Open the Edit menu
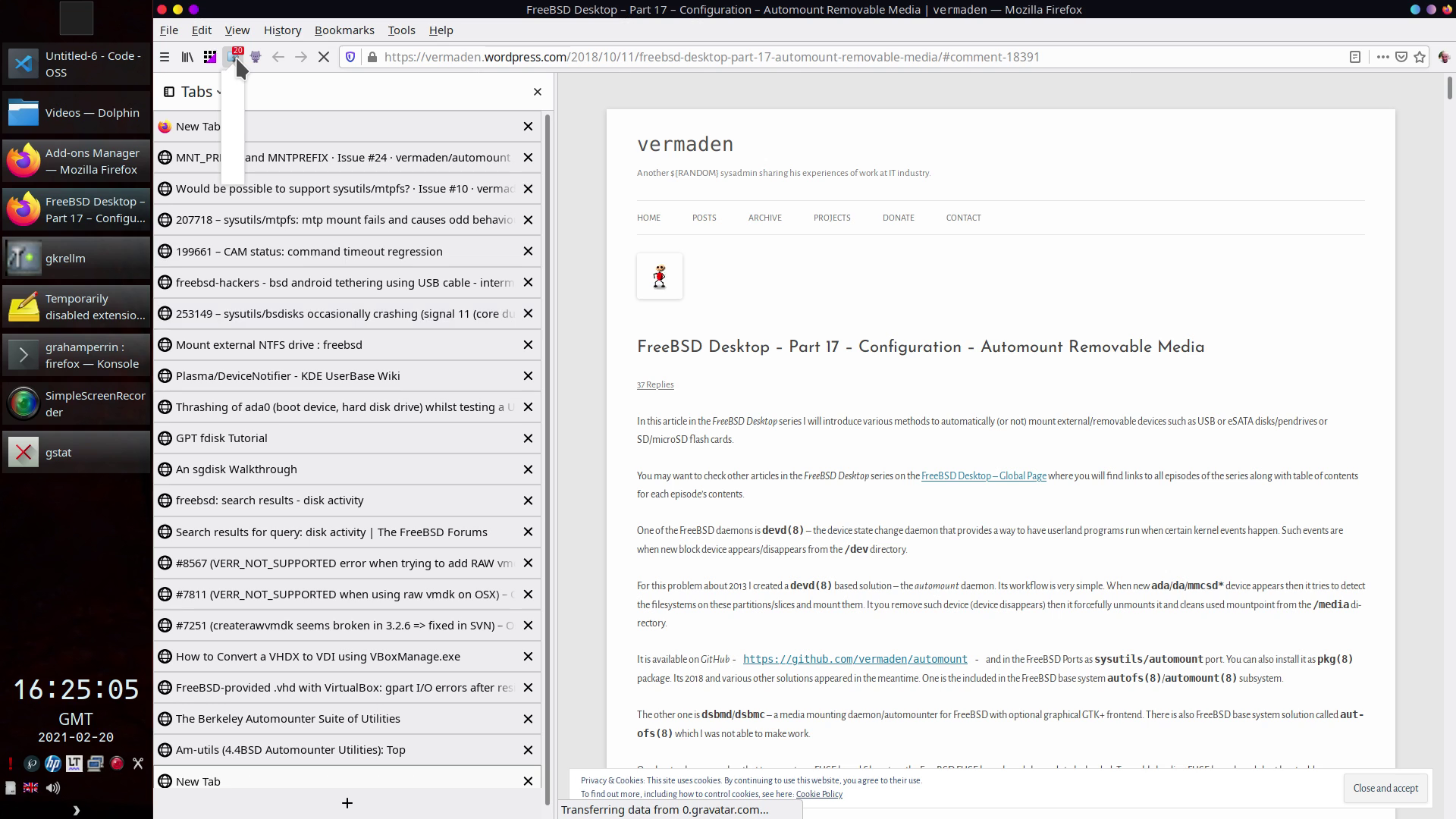The width and height of the screenshot is (1456, 819). pyautogui.click(x=202, y=30)
